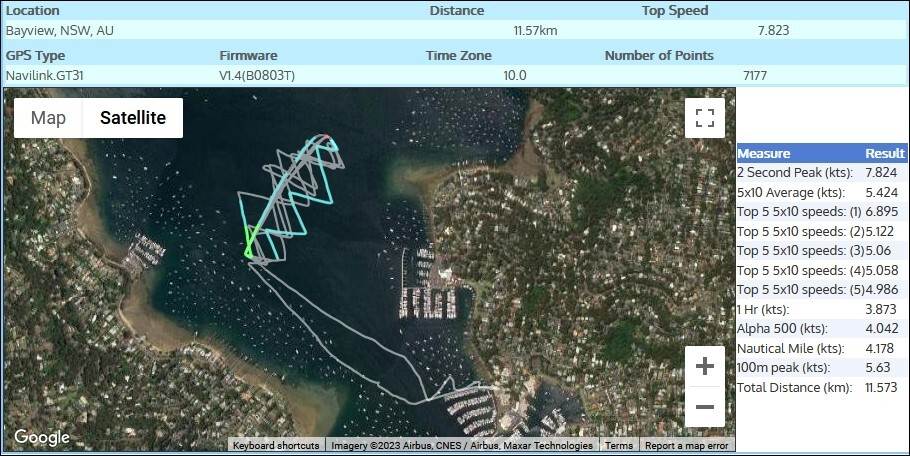Open the map Terms link
The height and width of the screenshot is (456, 910).
click(618, 446)
